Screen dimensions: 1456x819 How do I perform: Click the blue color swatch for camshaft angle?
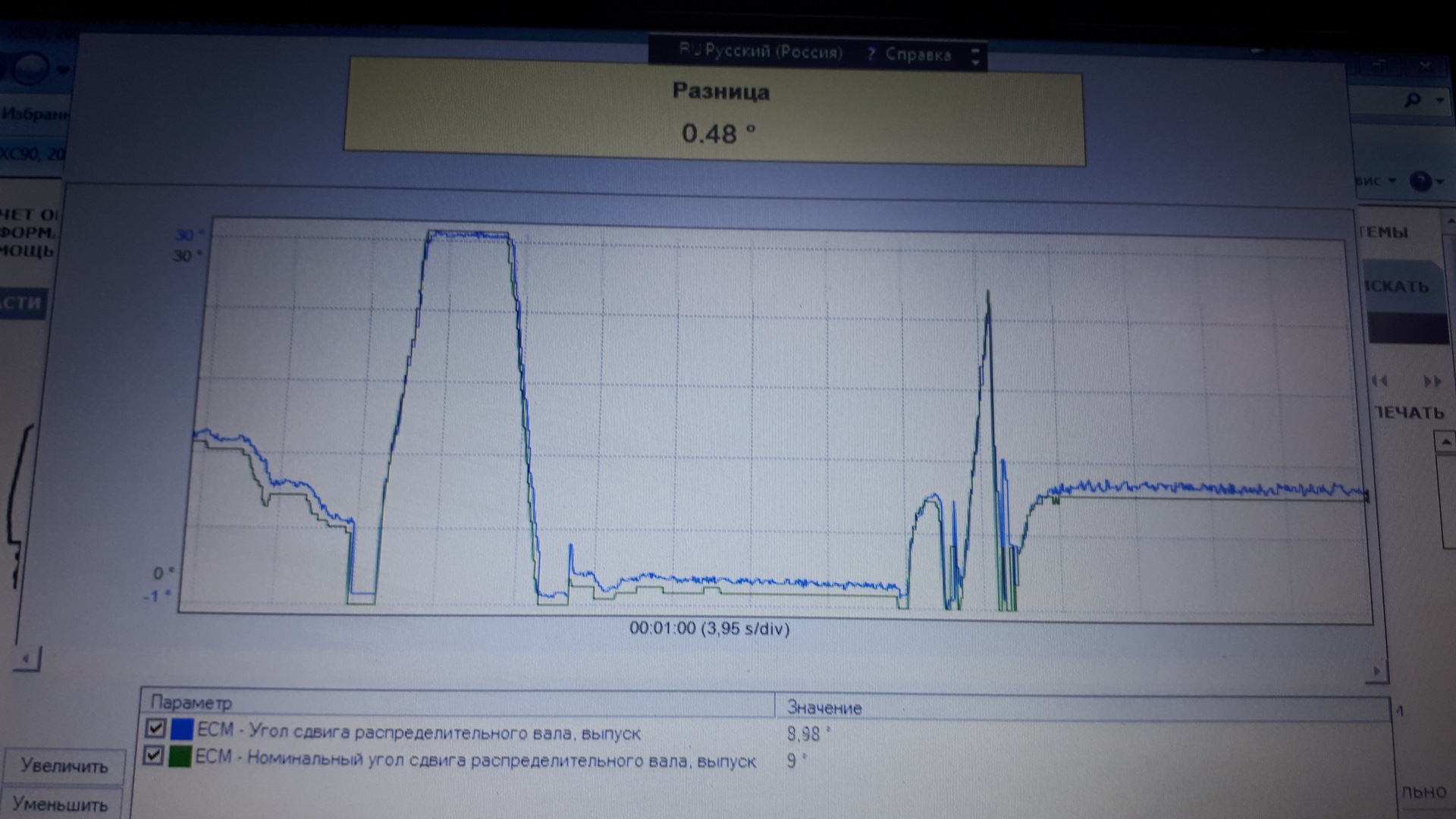[x=182, y=730]
